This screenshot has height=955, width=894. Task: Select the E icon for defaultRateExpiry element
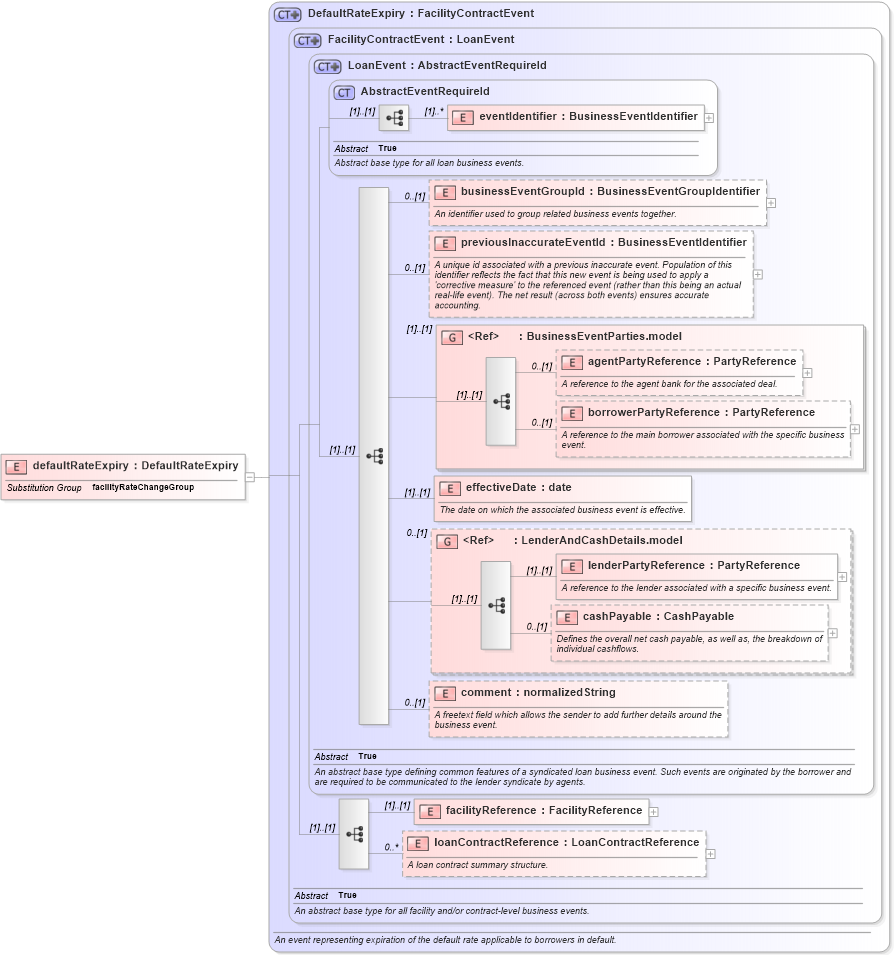click(x=16, y=465)
